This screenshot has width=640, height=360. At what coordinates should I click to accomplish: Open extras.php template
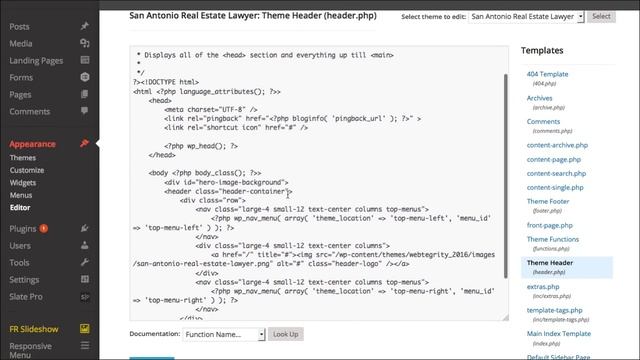[x=543, y=287]
